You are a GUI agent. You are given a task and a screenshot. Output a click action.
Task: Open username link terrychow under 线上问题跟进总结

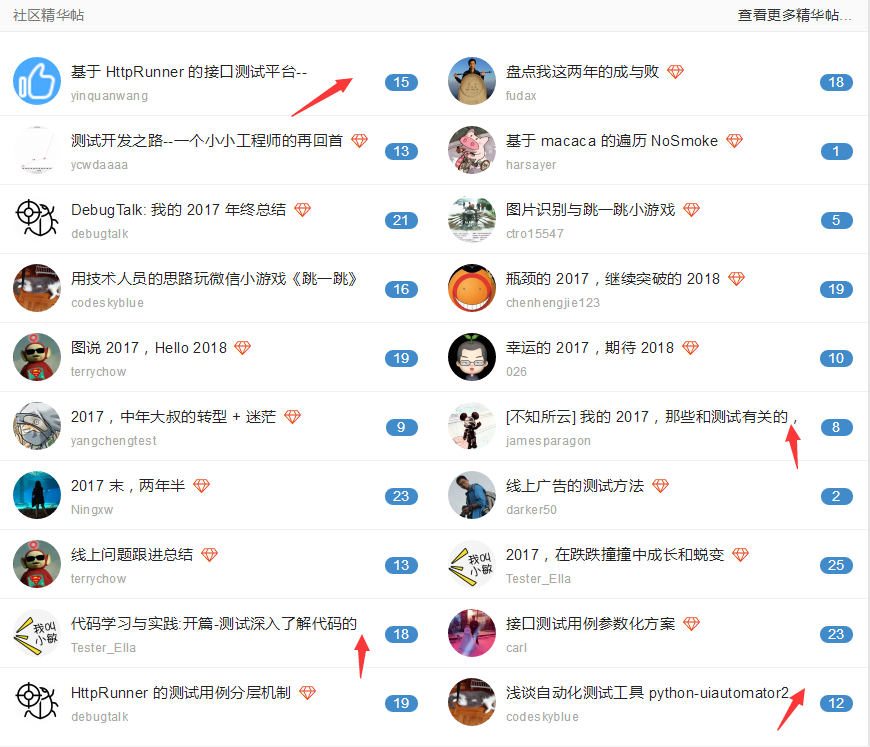98,579
